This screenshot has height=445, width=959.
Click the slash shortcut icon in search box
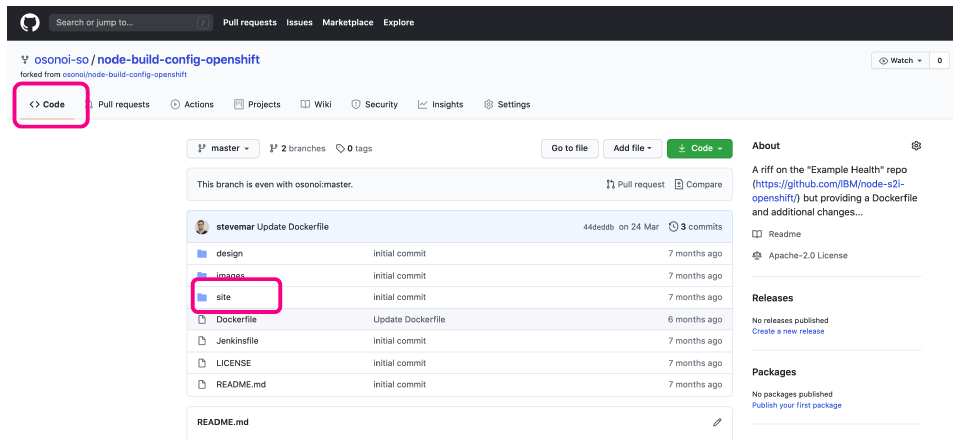point(202,23)
